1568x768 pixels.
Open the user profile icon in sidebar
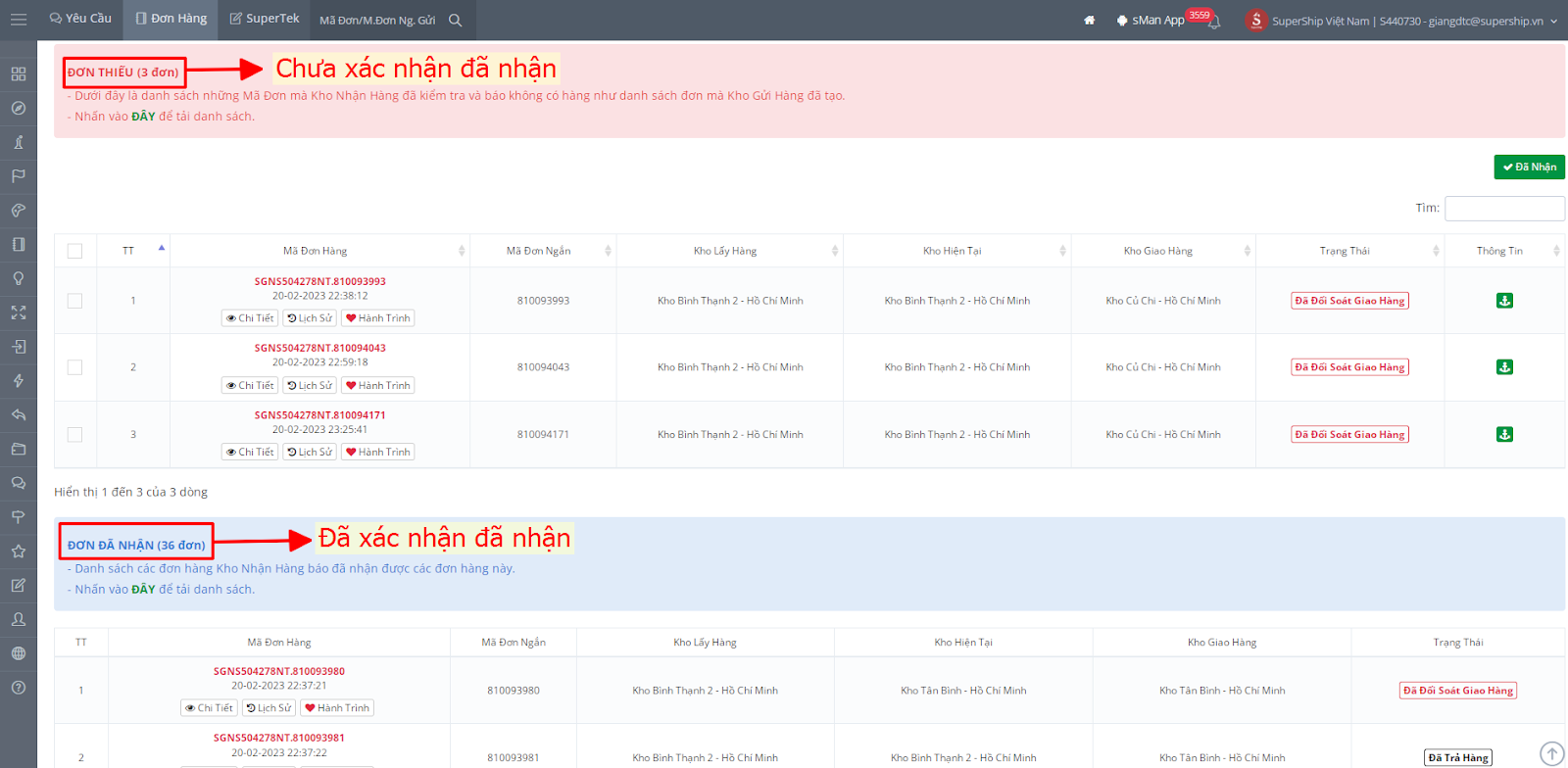click(x=19, y=619)
